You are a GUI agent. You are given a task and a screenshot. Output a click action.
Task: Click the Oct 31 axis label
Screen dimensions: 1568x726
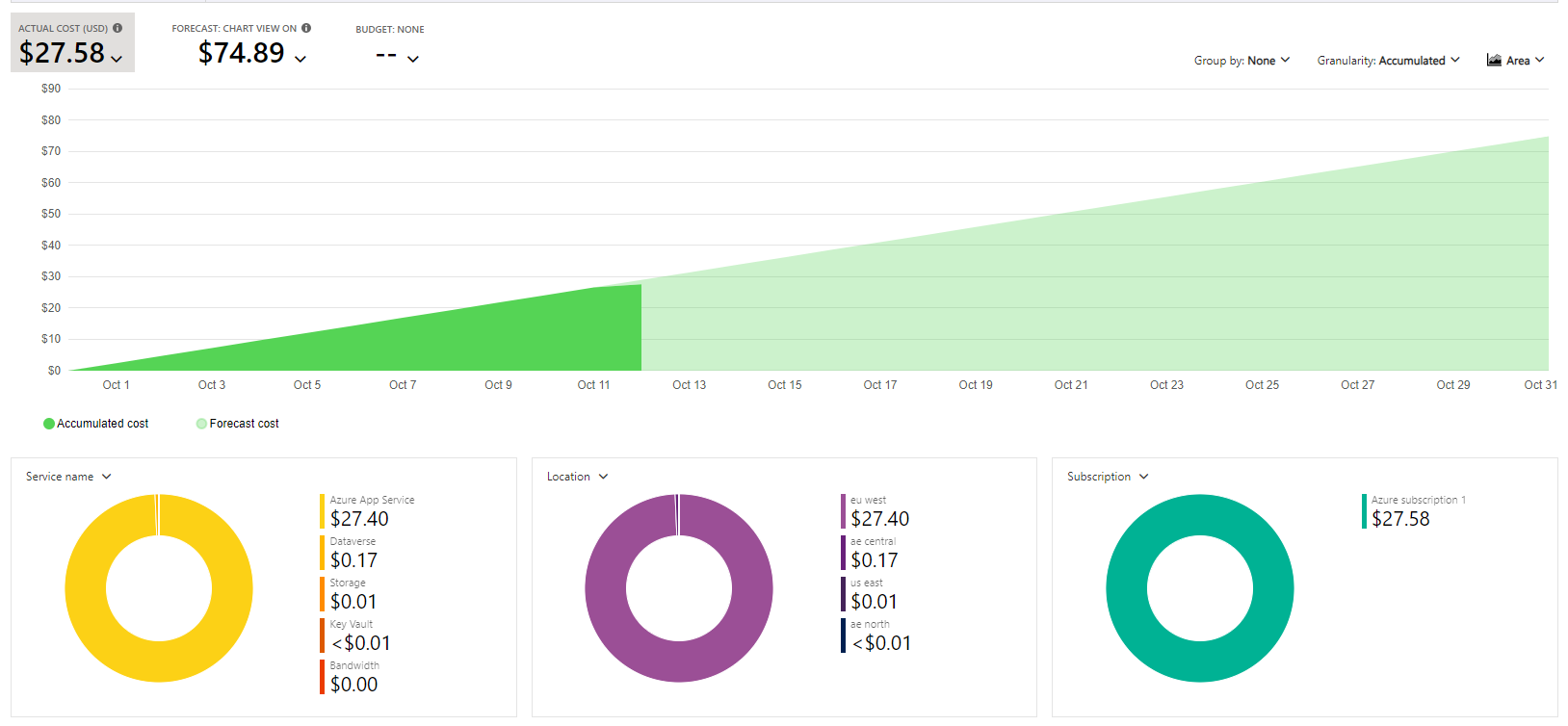coord(1540,385)
